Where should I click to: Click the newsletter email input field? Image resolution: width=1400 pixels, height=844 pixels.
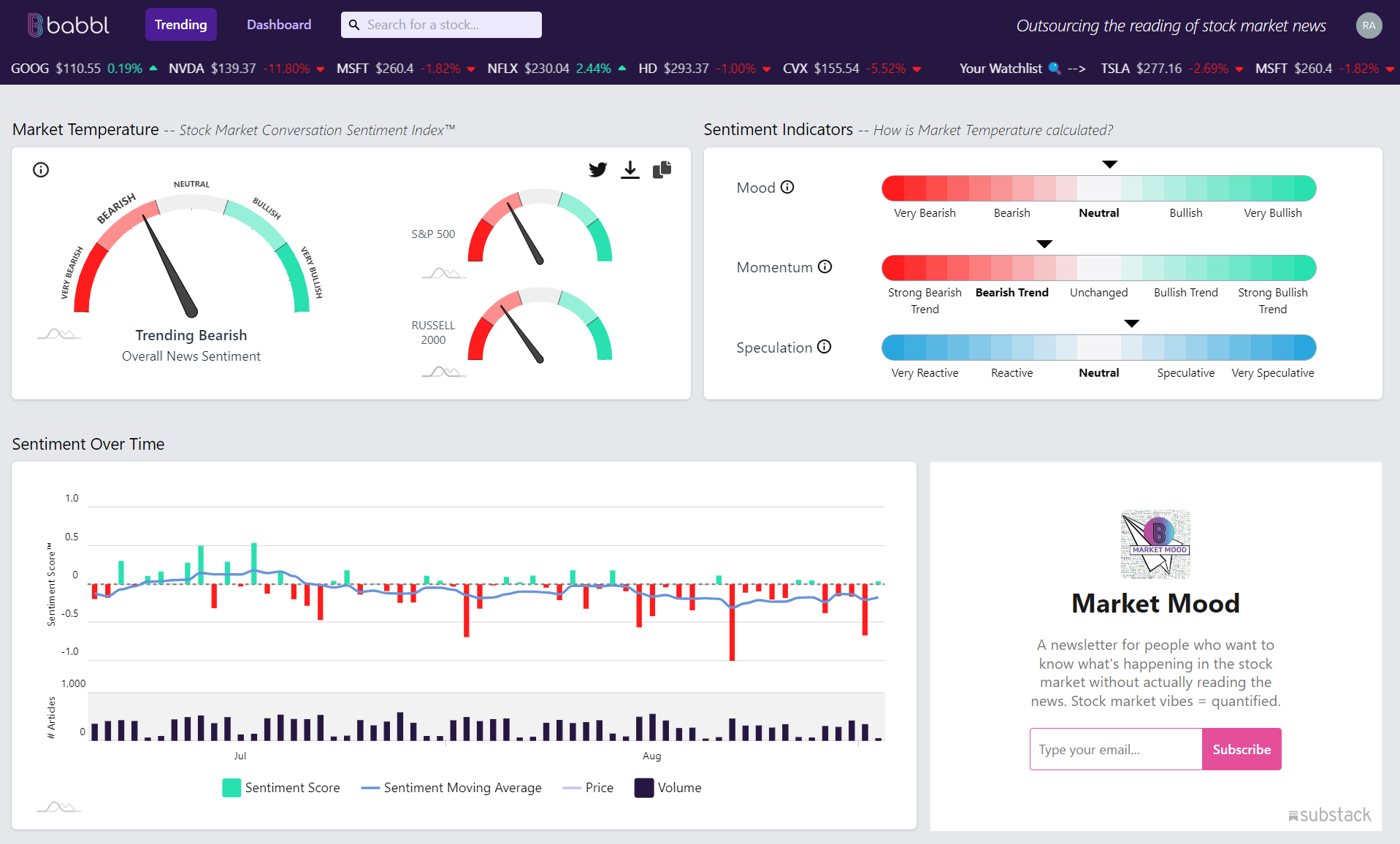1116,749
